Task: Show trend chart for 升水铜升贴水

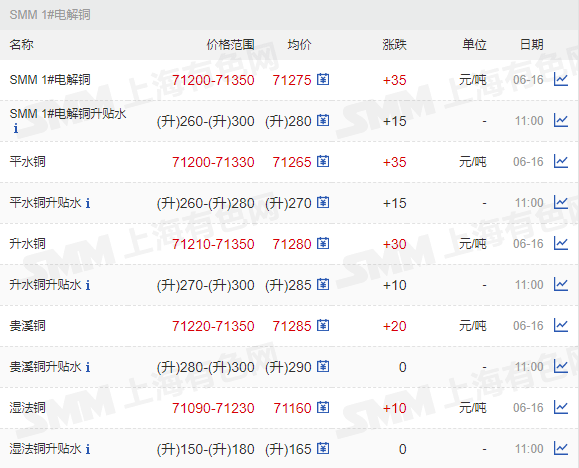Action: [561, 284]
